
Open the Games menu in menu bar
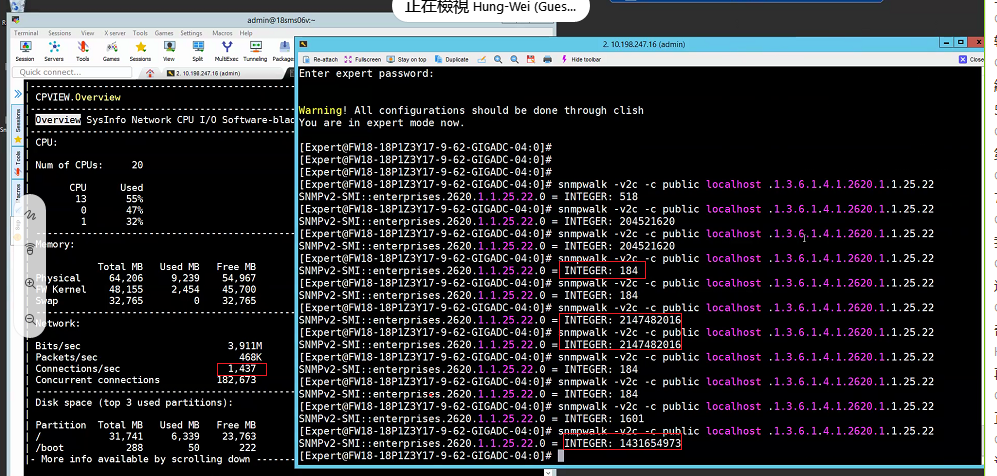[x=164, y=33]
